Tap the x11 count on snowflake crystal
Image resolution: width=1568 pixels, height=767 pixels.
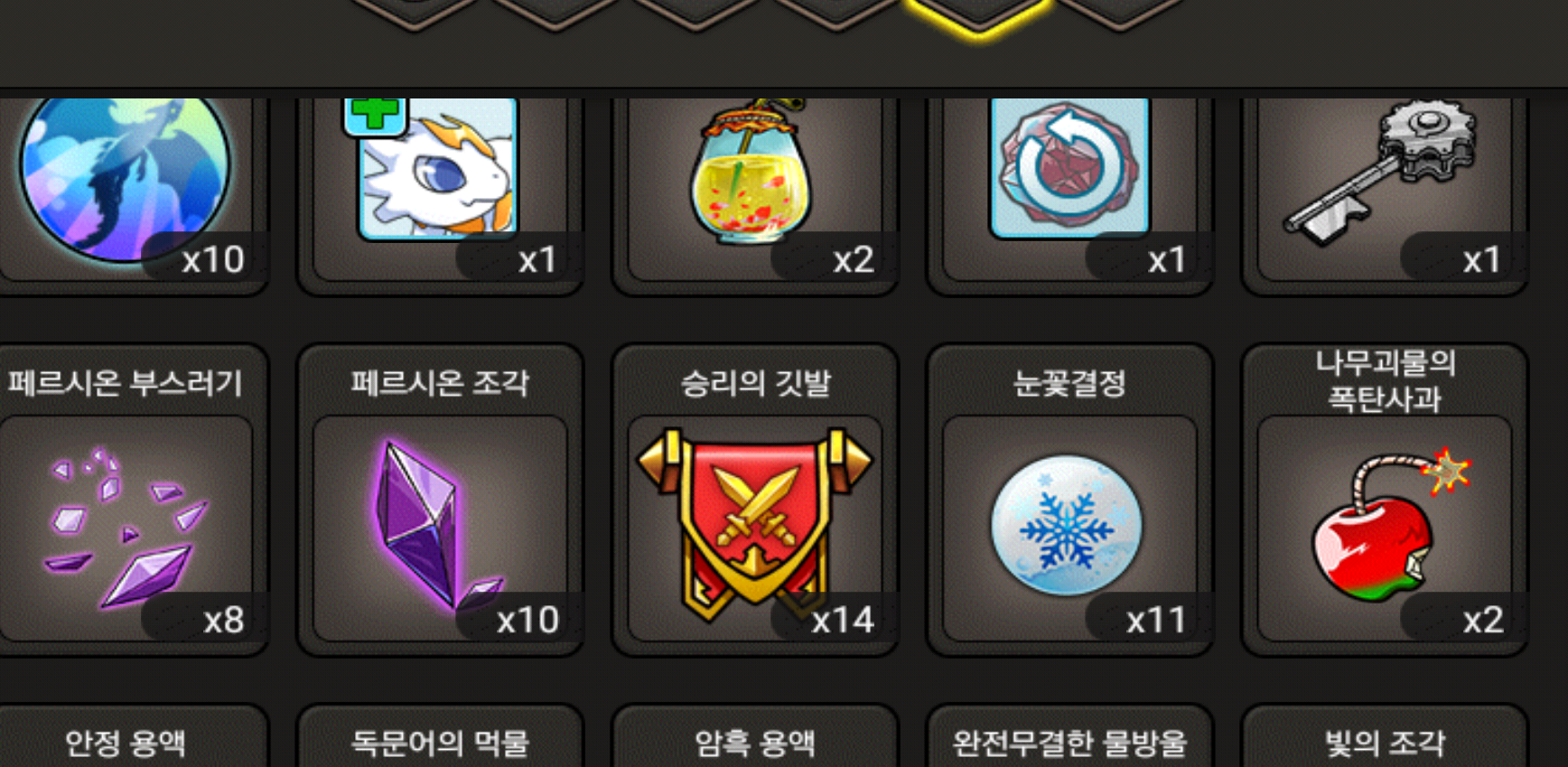(1156, 620)
